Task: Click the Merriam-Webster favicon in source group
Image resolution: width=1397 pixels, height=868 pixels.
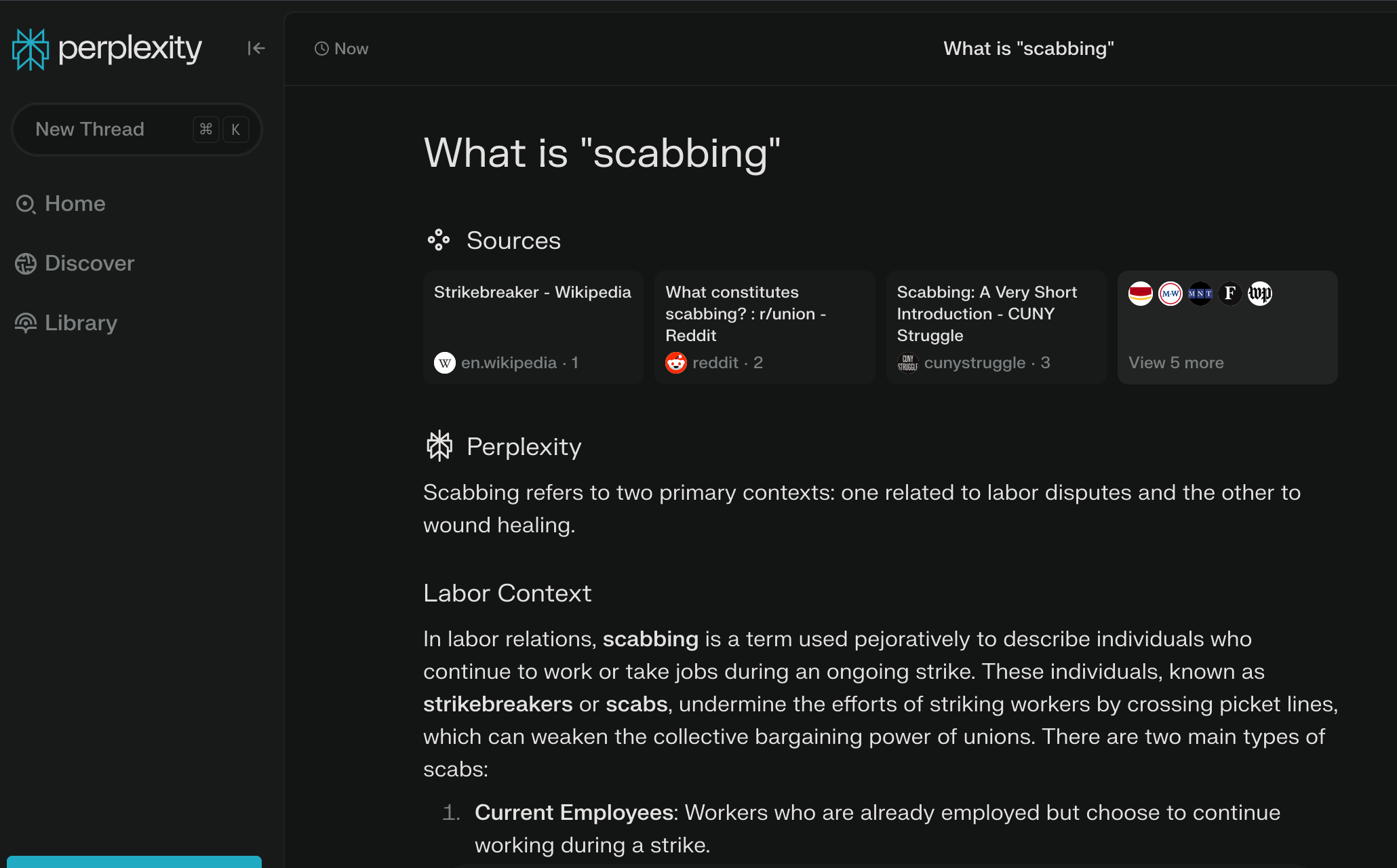Action: pyautogui.click(x=1170, y=294)
